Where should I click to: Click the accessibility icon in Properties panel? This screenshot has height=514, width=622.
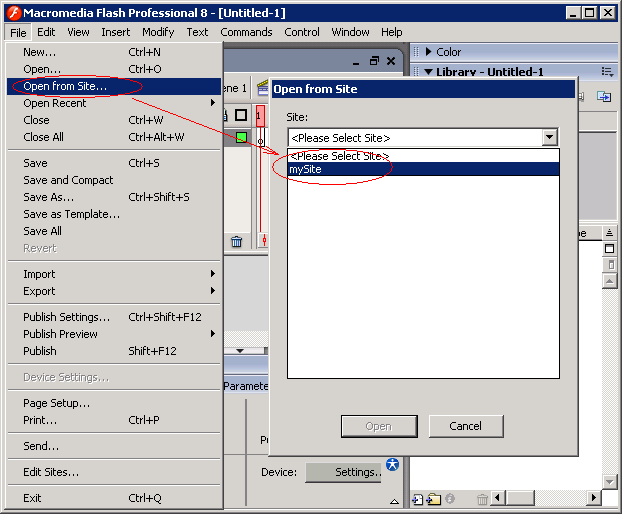click(392, 464)
